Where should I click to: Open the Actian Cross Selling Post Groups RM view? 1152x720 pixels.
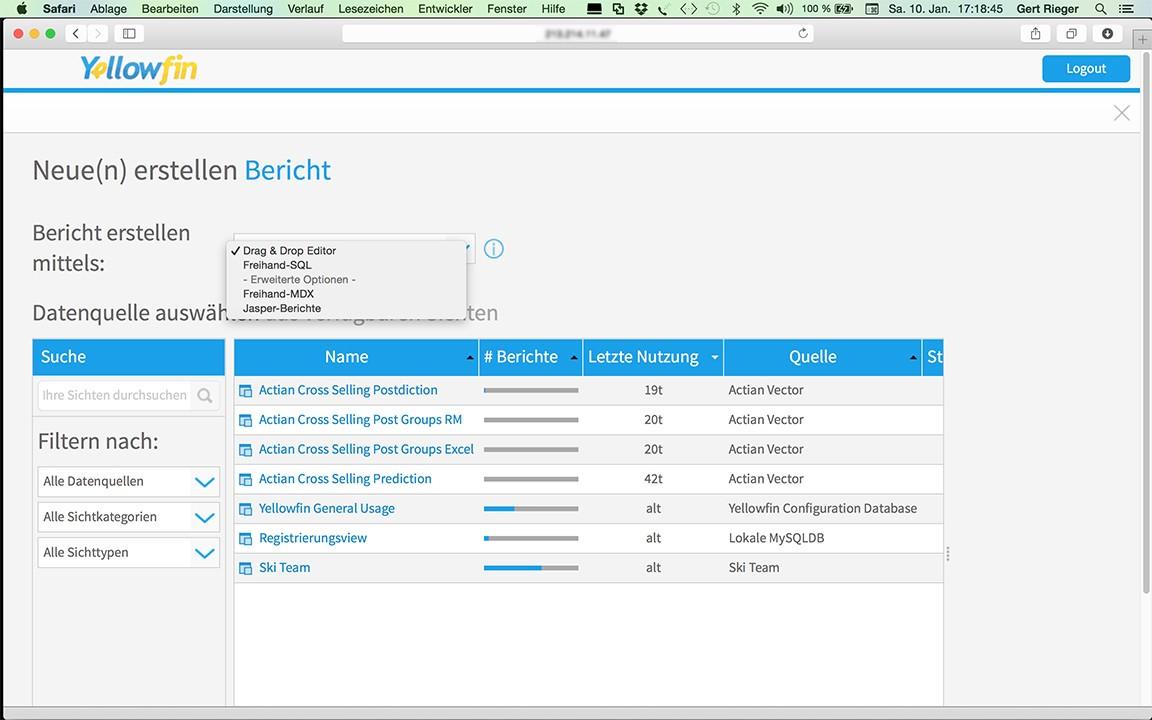pos(361,420)
